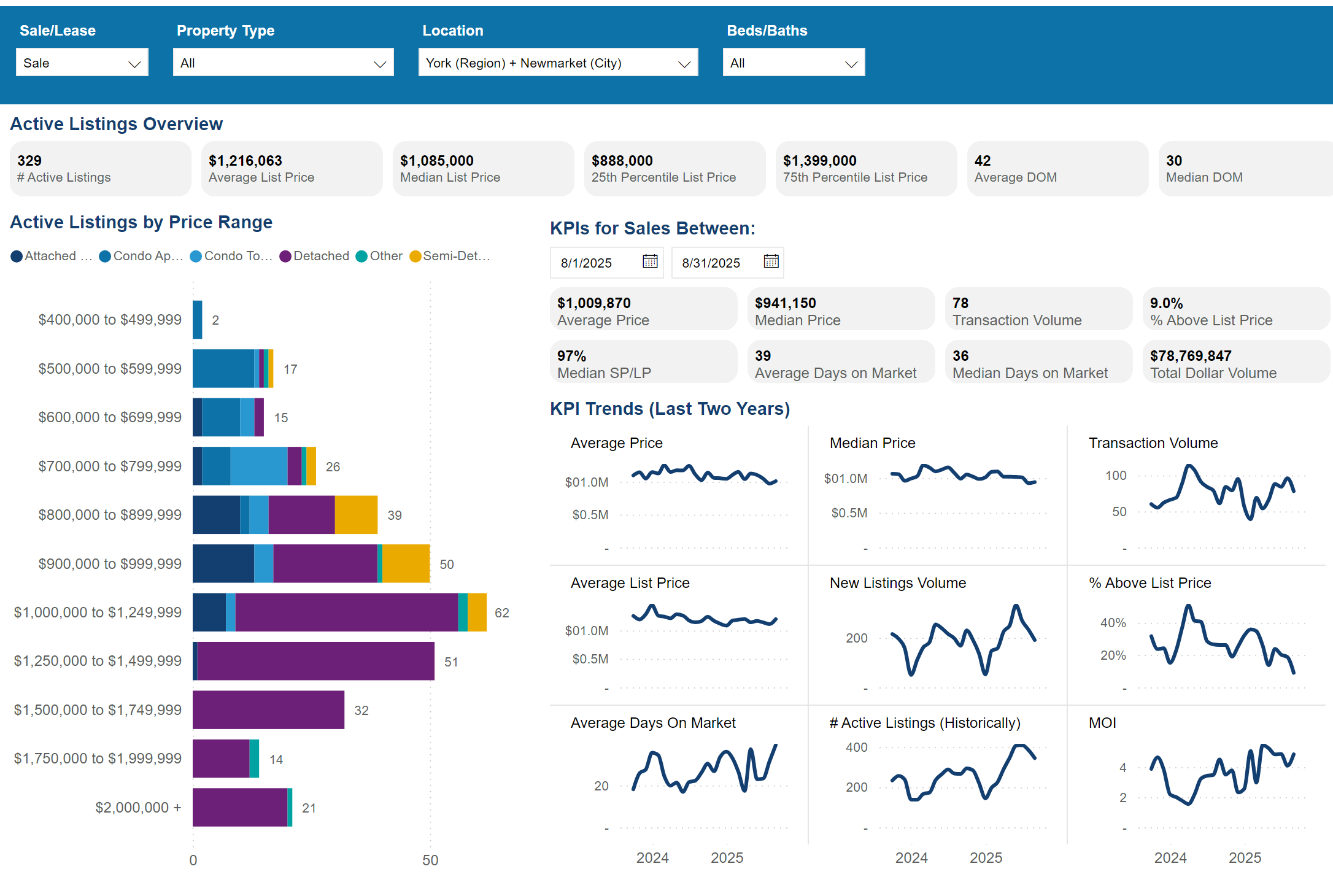Toggle the Detached legend marker
1333x896 pixels.
[285, 257]
